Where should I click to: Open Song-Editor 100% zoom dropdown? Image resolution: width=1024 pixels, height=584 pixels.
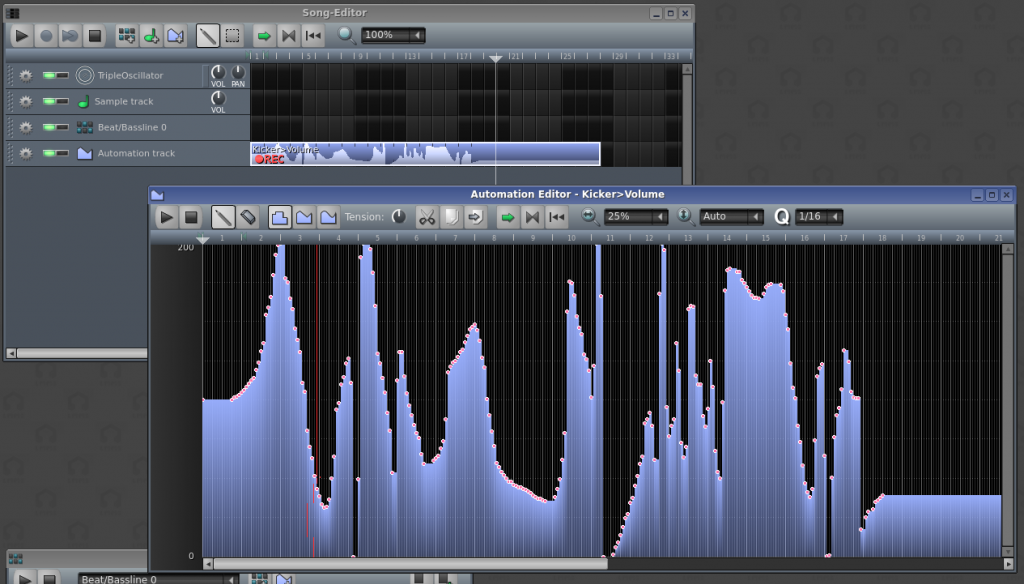[x=393, y=35]
